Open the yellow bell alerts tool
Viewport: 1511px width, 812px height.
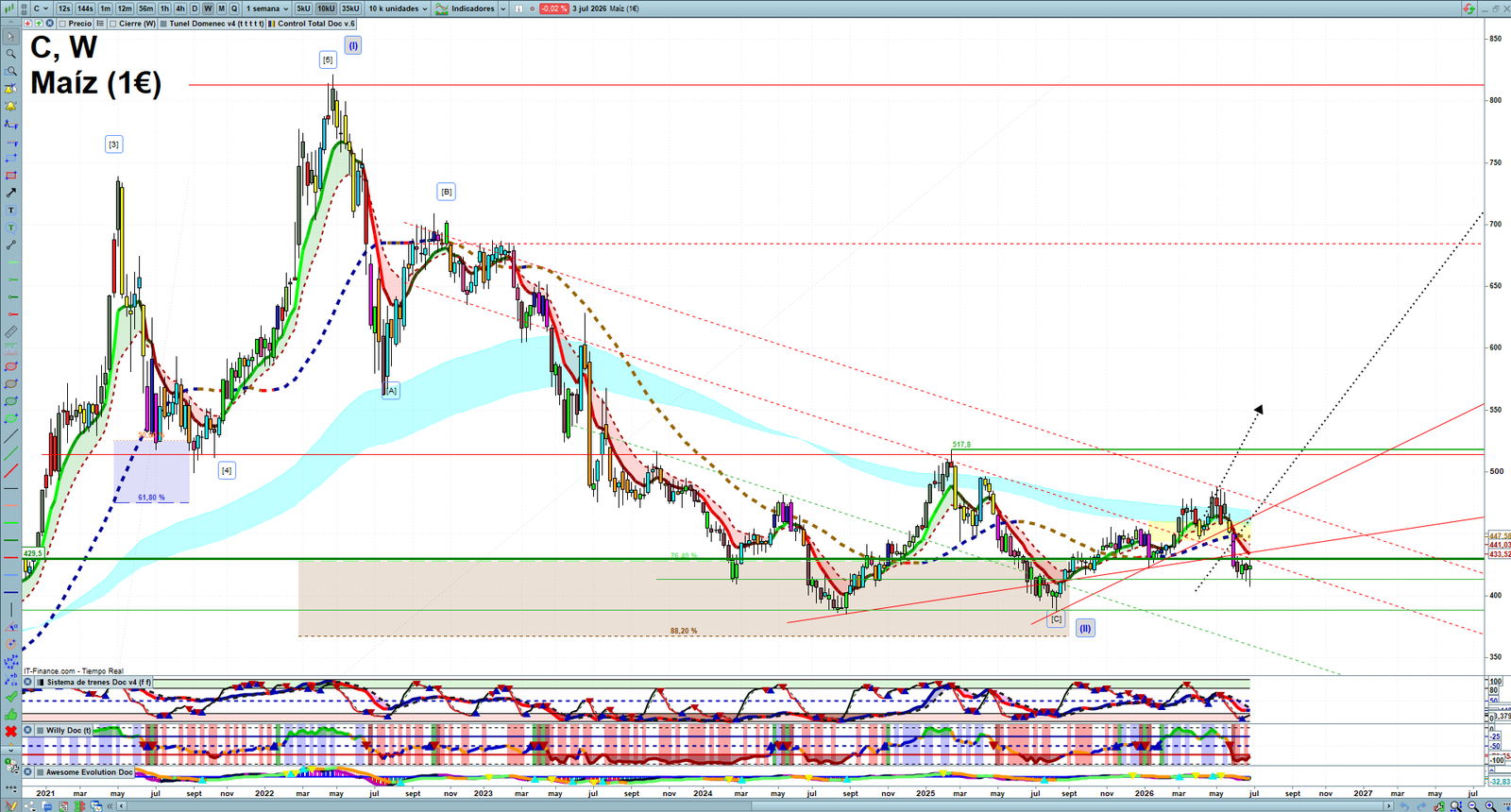(x=11, y=106)
